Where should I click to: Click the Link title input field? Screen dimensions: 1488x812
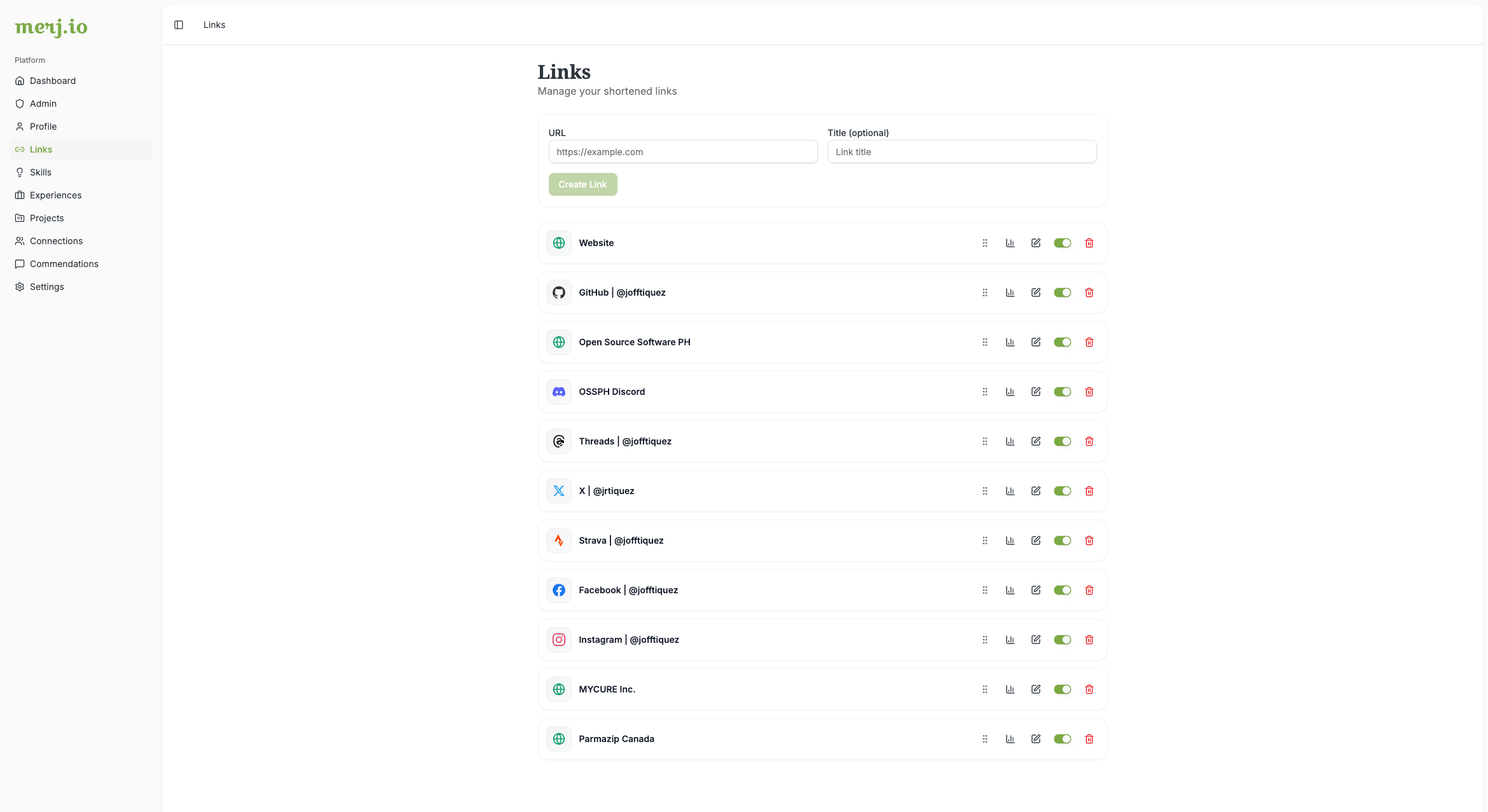(961, 152)
